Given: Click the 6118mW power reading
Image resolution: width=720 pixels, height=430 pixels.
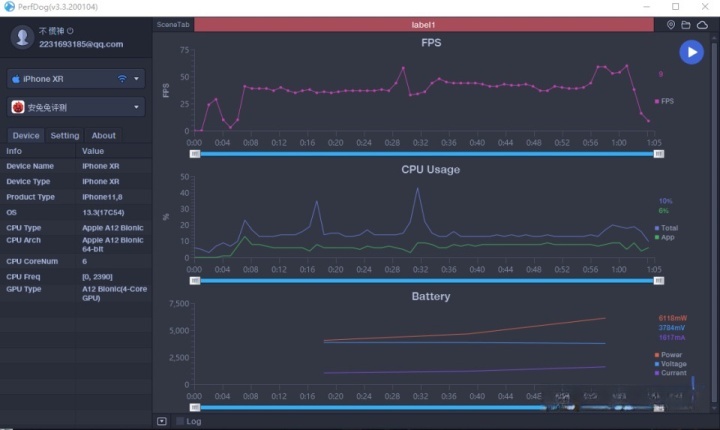Looking at the screenshot, I should (x=673, y=318).
